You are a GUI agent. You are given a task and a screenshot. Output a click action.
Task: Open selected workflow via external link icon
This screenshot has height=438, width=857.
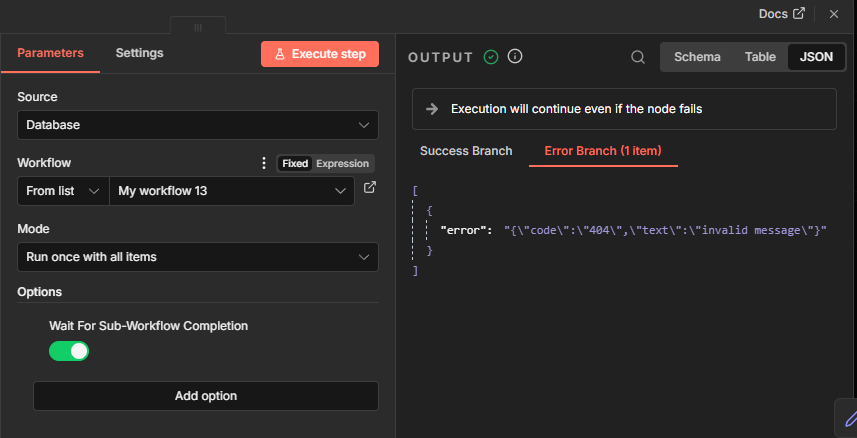(369, 188)
